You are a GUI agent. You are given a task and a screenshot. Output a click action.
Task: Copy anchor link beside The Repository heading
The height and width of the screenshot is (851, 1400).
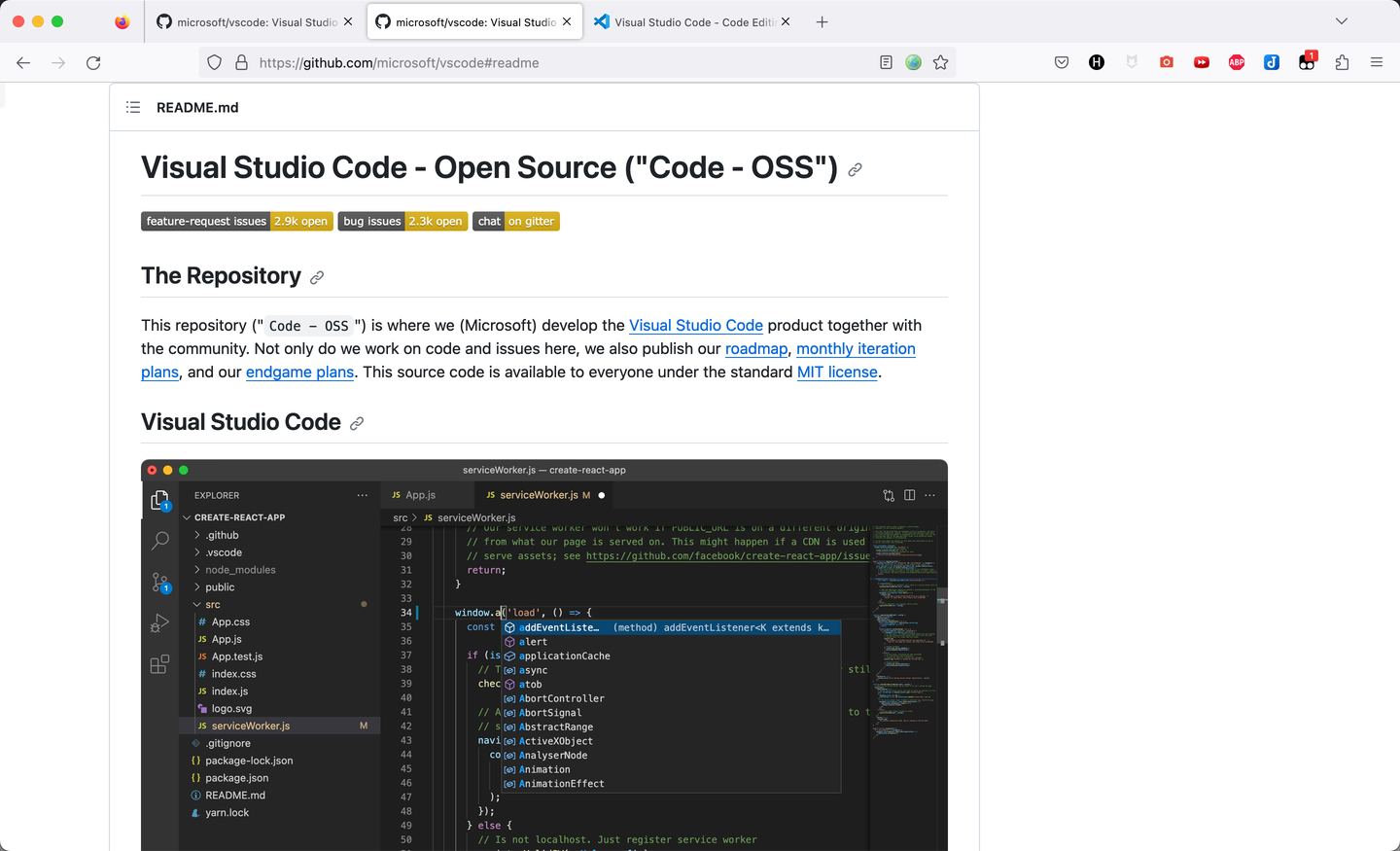pyautogui.click(x=317, y=277)
